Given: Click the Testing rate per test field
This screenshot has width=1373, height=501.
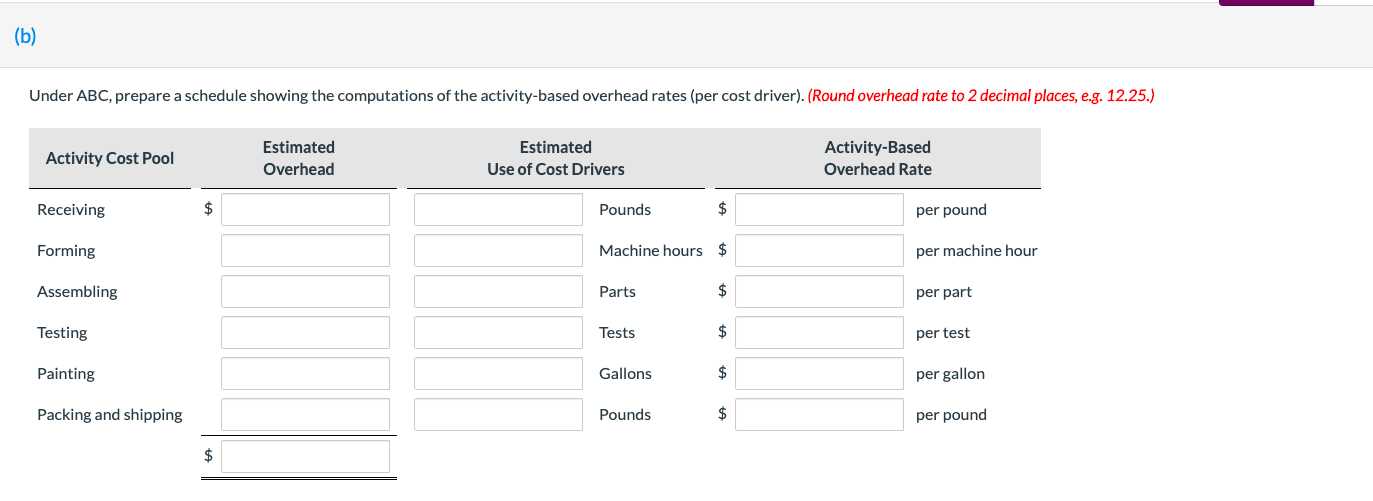Looking at the screenshot, I should coord(819,333).
